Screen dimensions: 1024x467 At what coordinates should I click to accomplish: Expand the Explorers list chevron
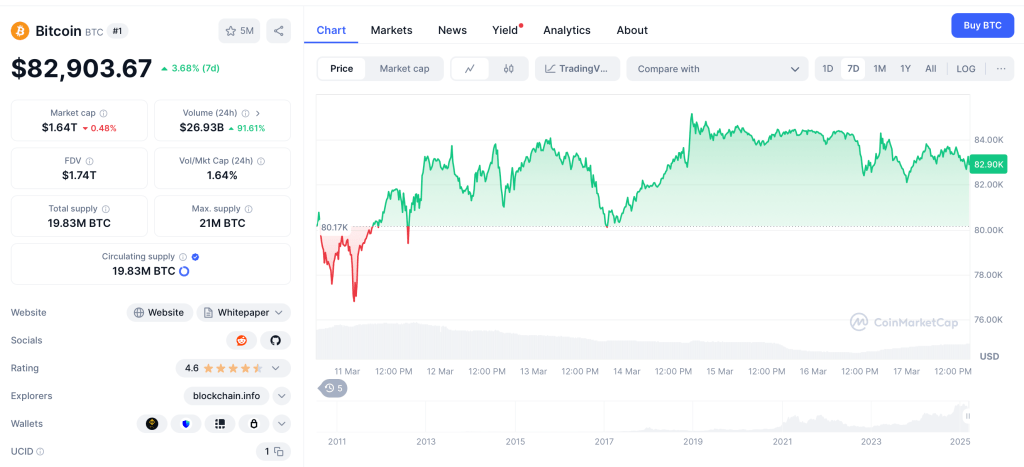pos(282,396)
